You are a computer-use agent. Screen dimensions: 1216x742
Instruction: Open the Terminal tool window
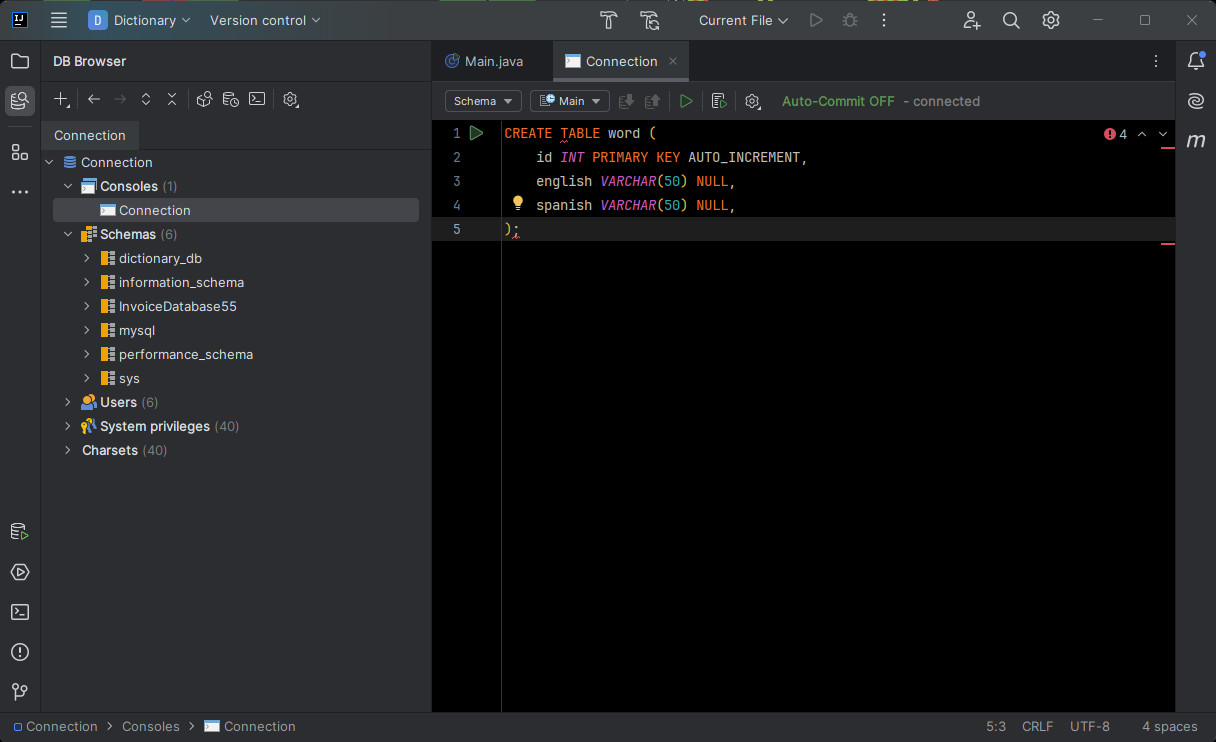[19, 612]
